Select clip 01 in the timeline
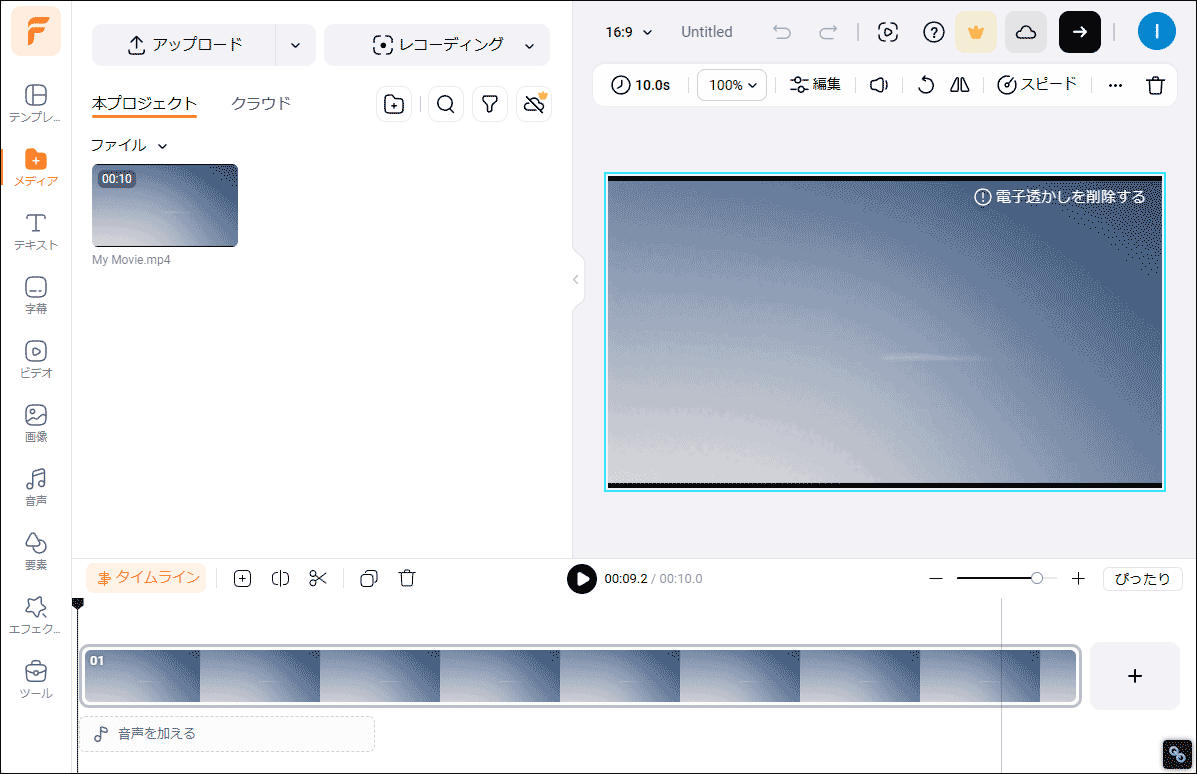The width and height of the screenshot is (1197, 774). pos(580,676)
